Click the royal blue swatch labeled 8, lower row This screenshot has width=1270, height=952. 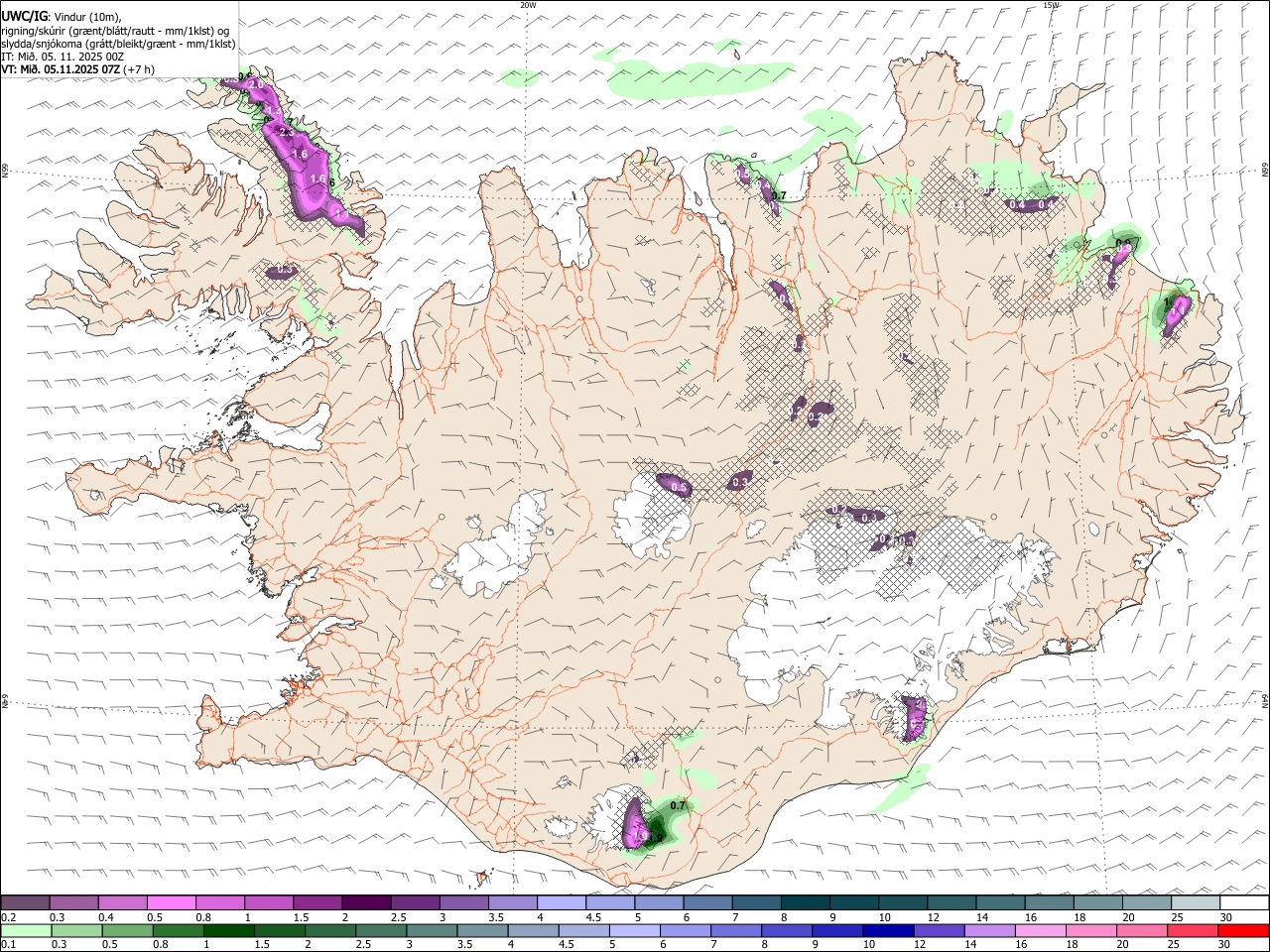coord(787,930)
